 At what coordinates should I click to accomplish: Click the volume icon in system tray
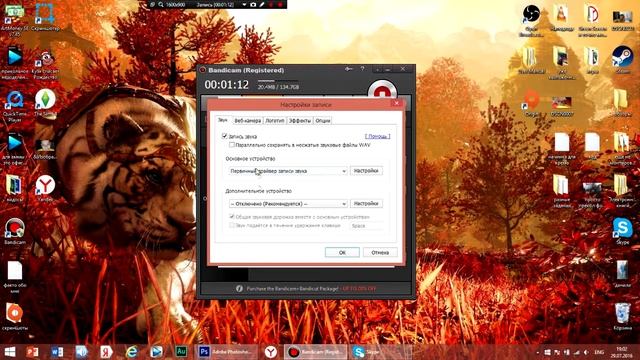[x=586, y=352]
